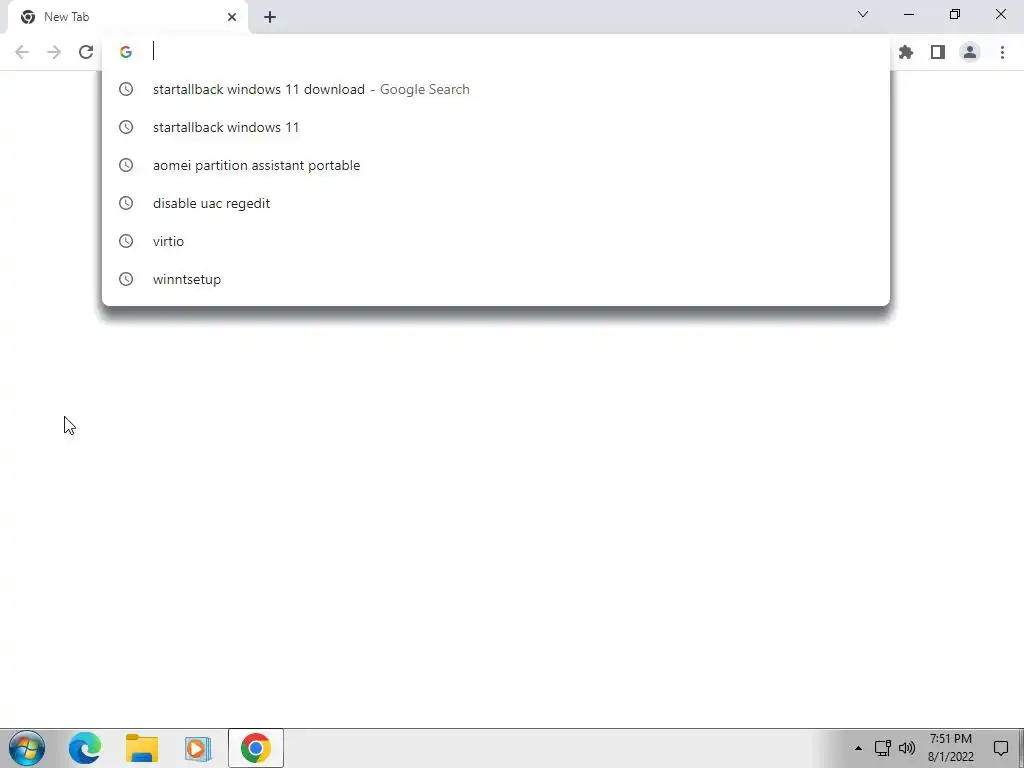Viewport: 1024px width, 768px height.
Task: Click history clock icon beside 'virtio'
Action: click(x=126, y=241)
